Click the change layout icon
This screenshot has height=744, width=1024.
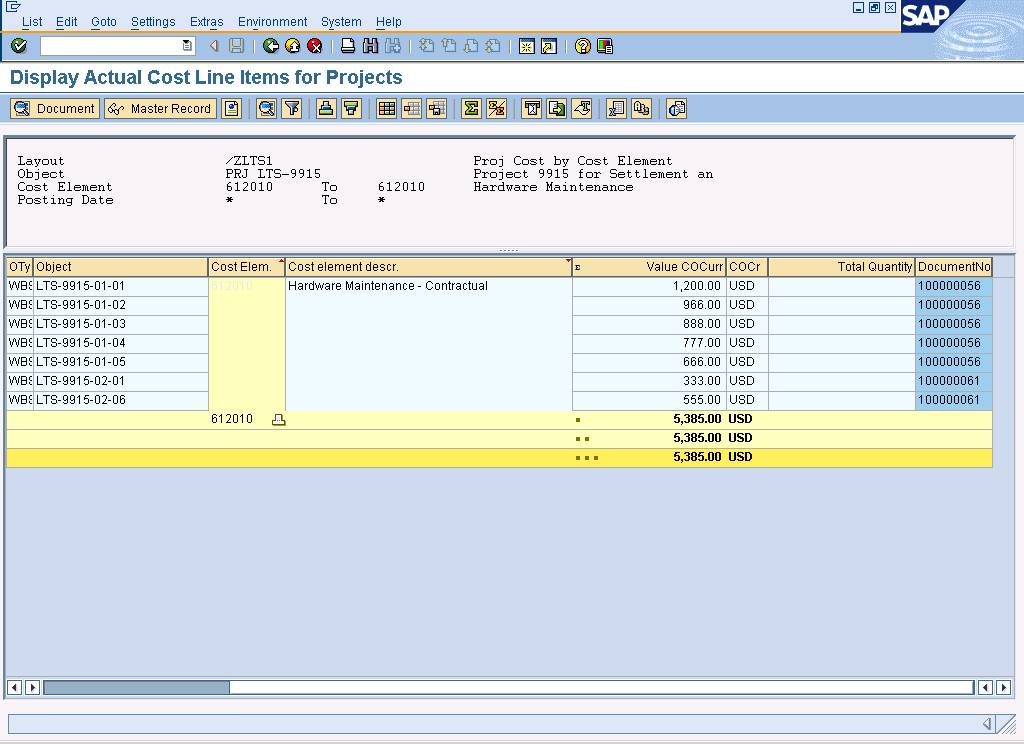[411, 108]
